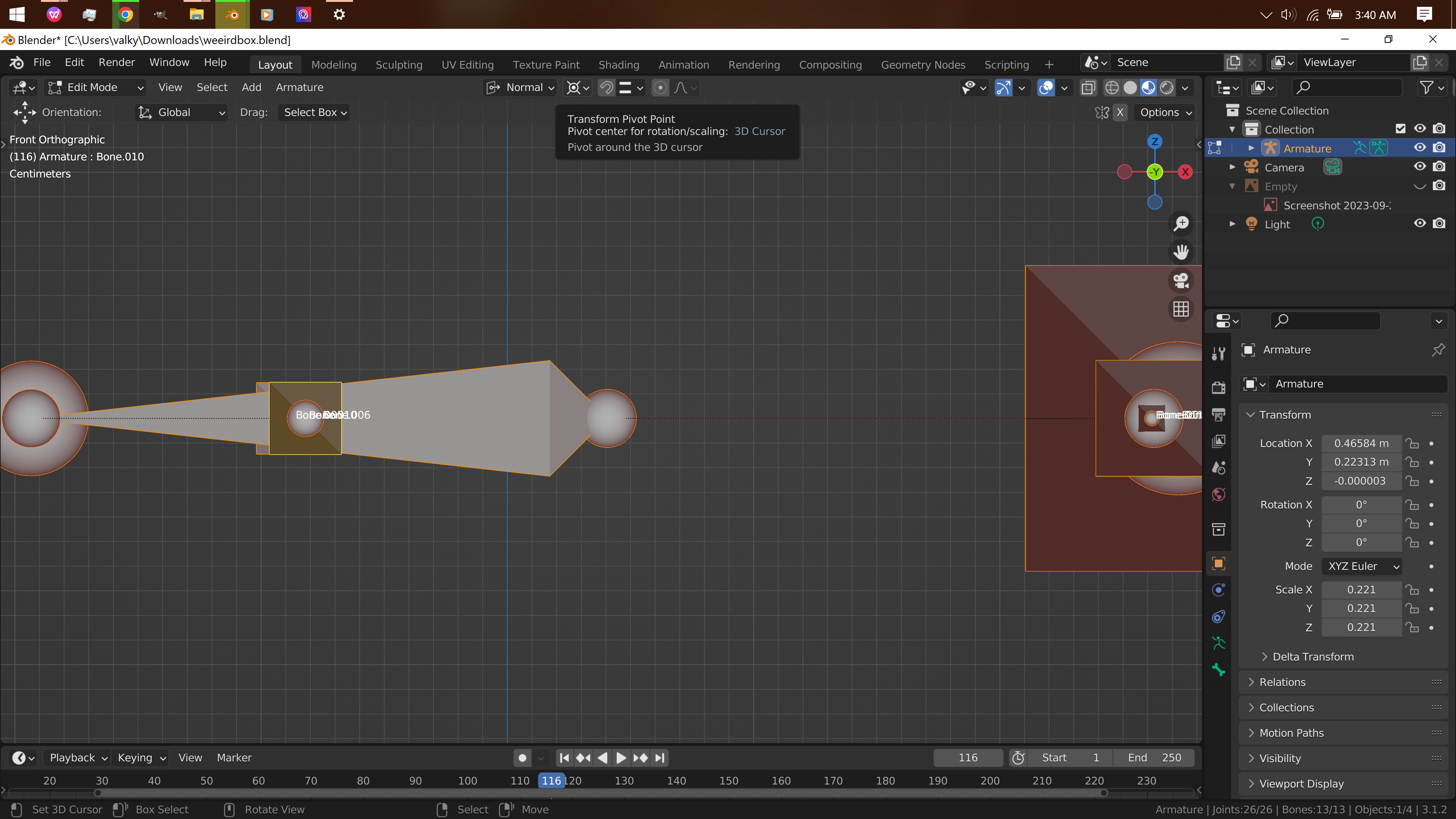
Task: Open the View Layer properties tab
Action: [x=1219, y=441]
